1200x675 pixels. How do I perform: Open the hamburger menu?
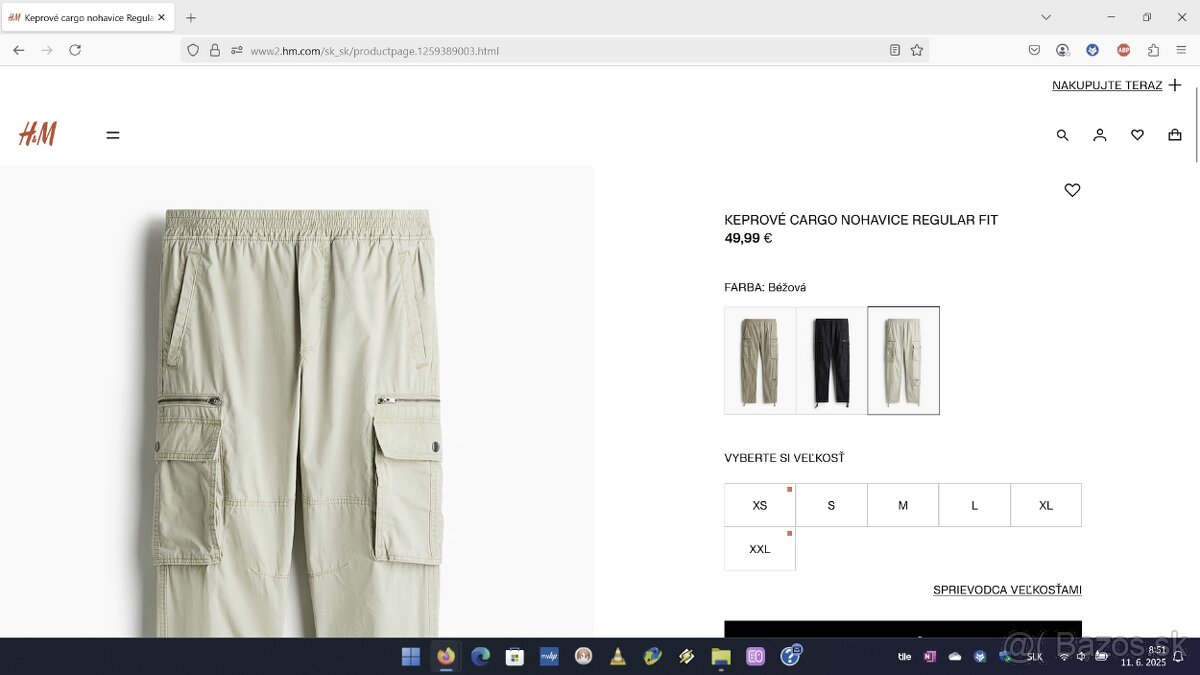click(x=113, y=135)
